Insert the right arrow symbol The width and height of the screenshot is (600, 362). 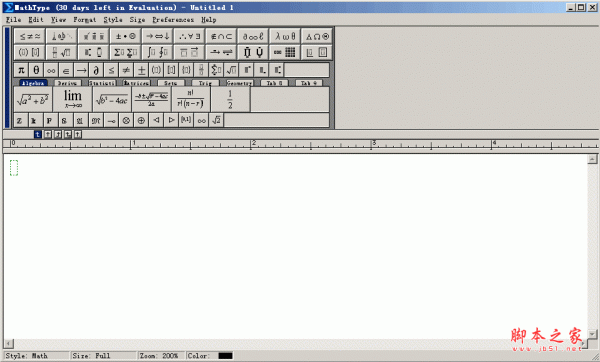point(81,70)
